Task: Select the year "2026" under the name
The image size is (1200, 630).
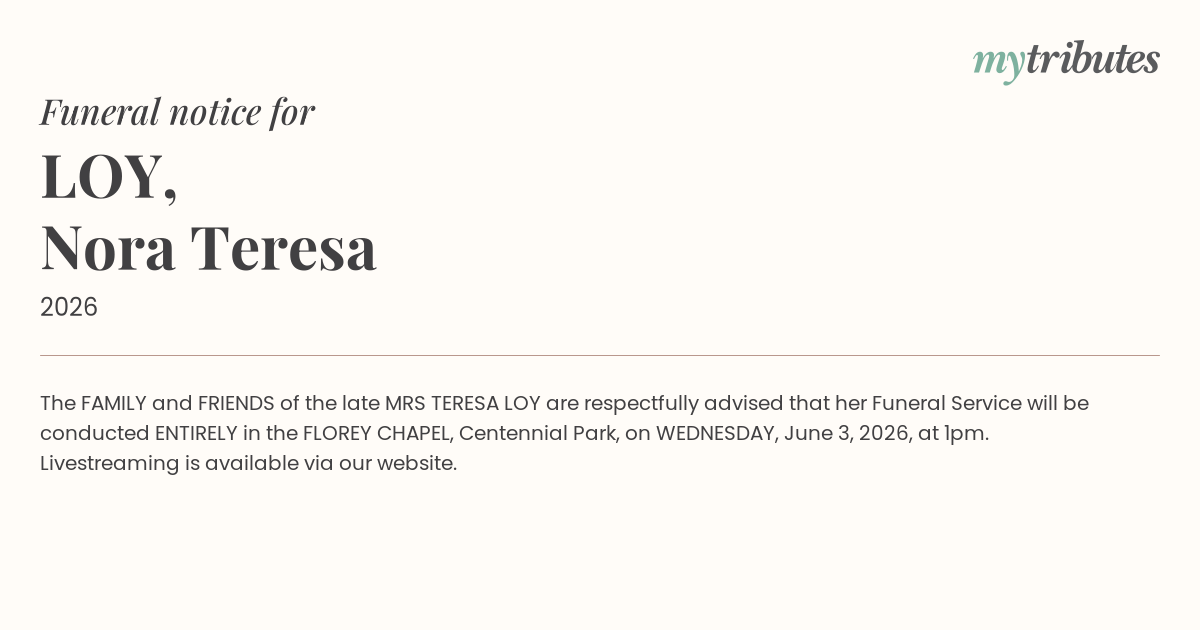Action: click(x=69, y=307)
